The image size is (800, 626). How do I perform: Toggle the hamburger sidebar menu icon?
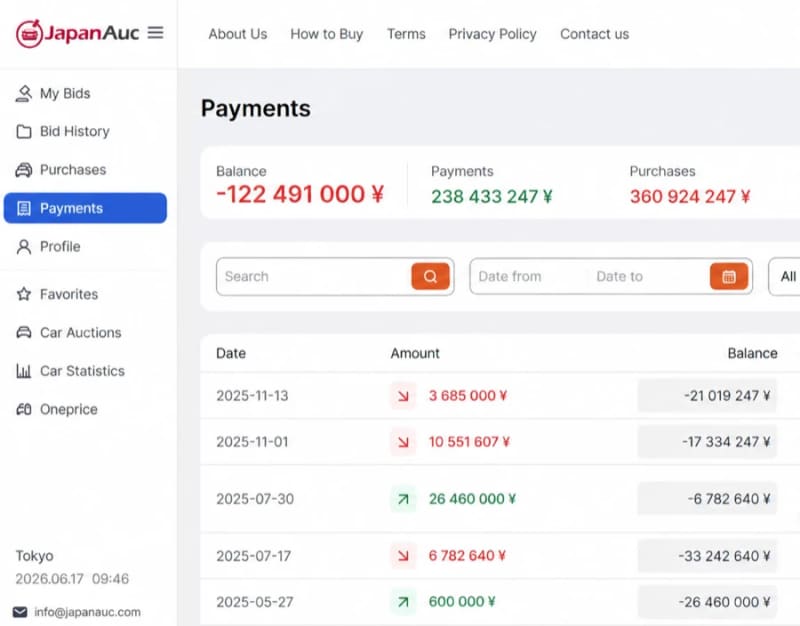156,33
